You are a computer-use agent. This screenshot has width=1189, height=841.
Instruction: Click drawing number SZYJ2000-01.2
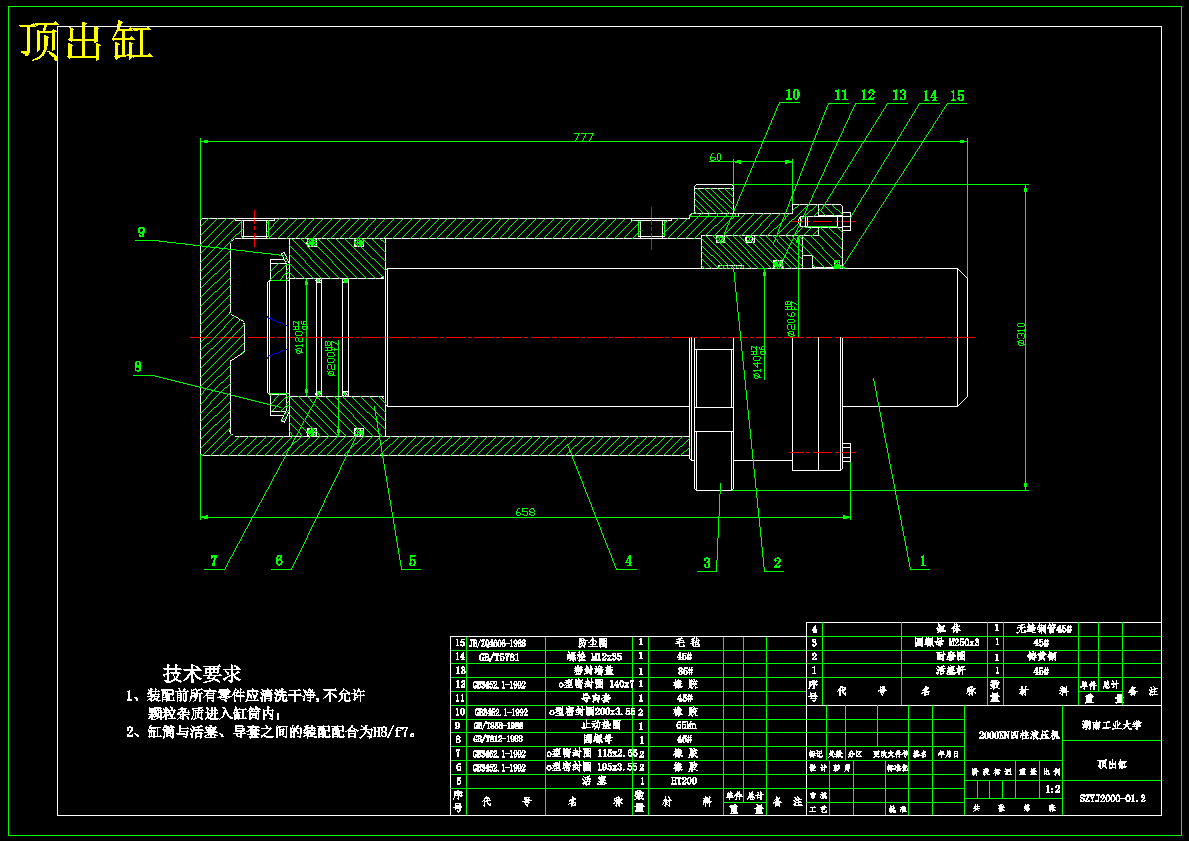point(1112,799)
